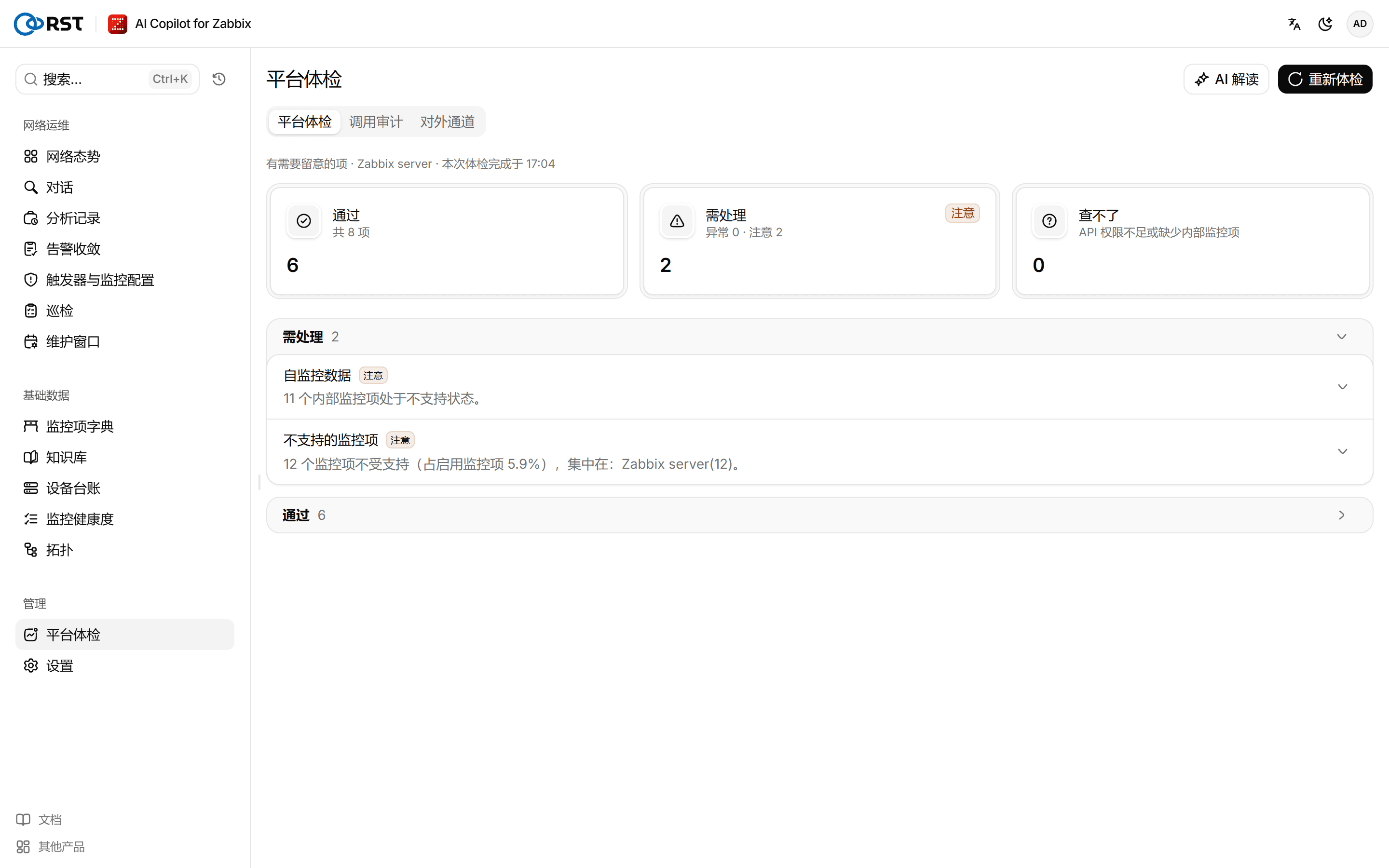Open 分析记录 in the sidebar

point(124,218)
